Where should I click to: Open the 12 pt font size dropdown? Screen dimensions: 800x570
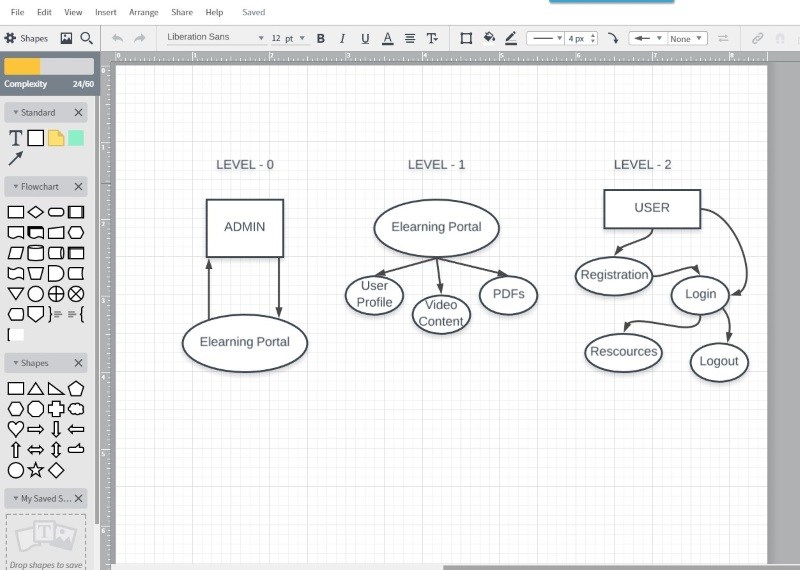(x=289, y=38)
